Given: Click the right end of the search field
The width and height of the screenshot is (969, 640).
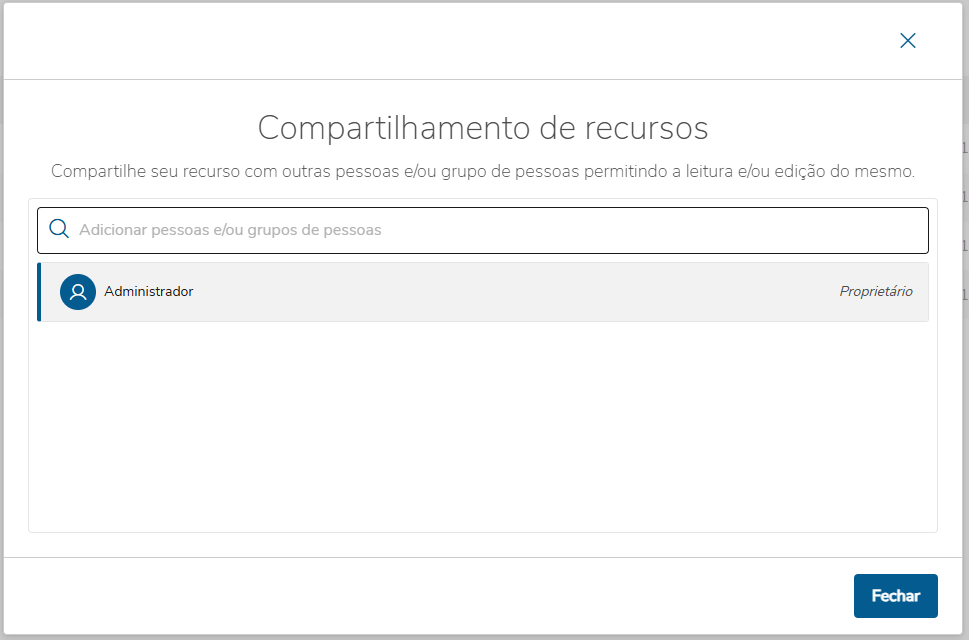Looking at the screenshot, I should click(x=900, y=230).
